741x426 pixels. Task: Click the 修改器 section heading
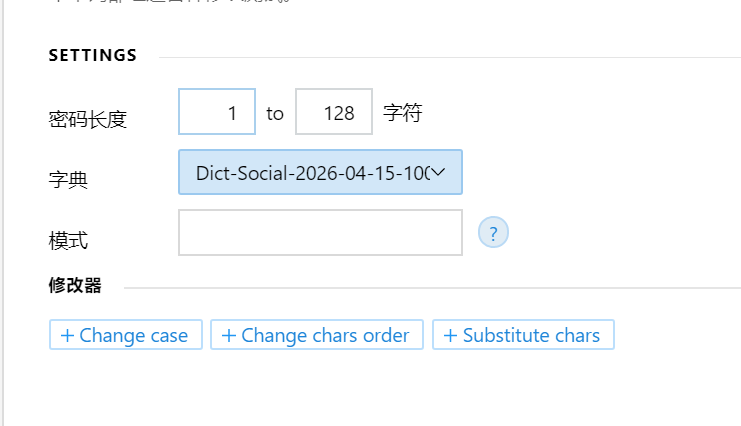pos(75,286)
